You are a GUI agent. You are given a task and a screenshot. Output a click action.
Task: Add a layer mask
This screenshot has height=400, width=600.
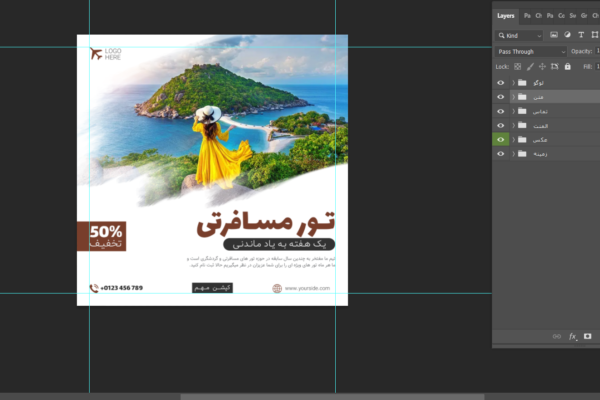coord(587,336)
